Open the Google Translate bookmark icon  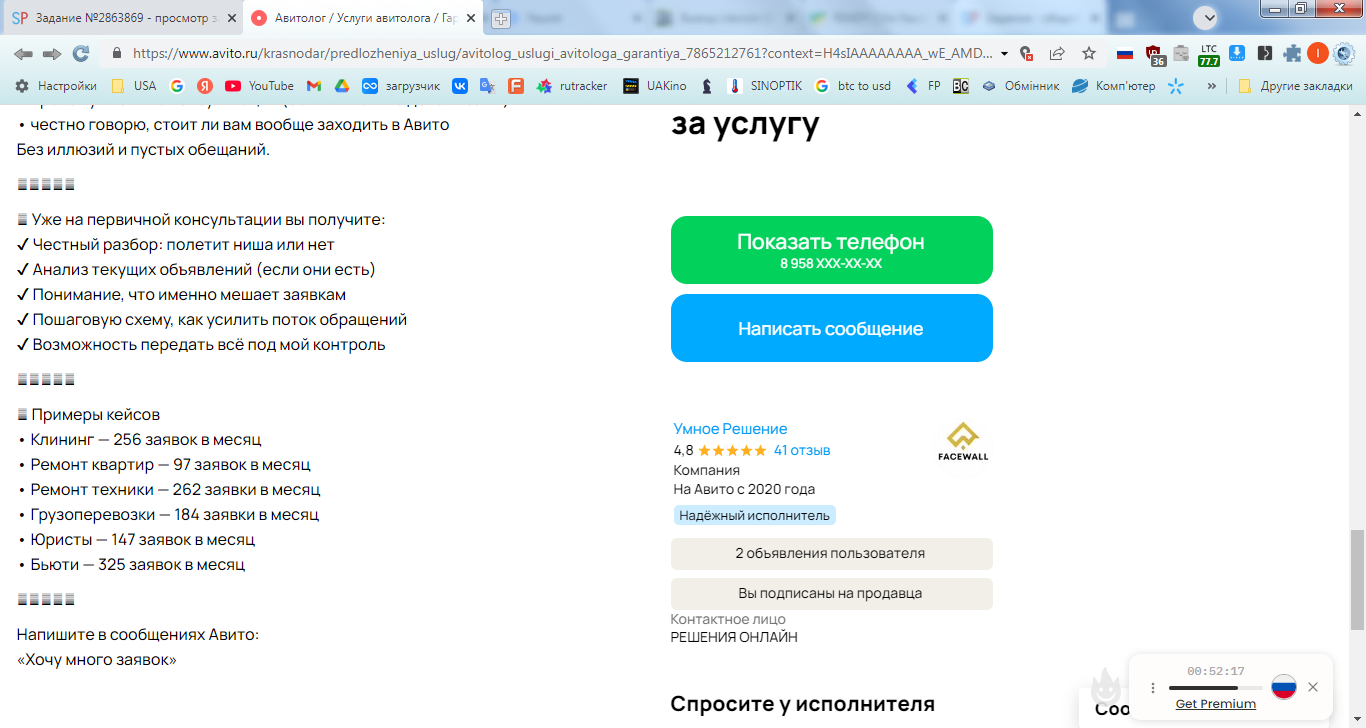click(488, 86)
